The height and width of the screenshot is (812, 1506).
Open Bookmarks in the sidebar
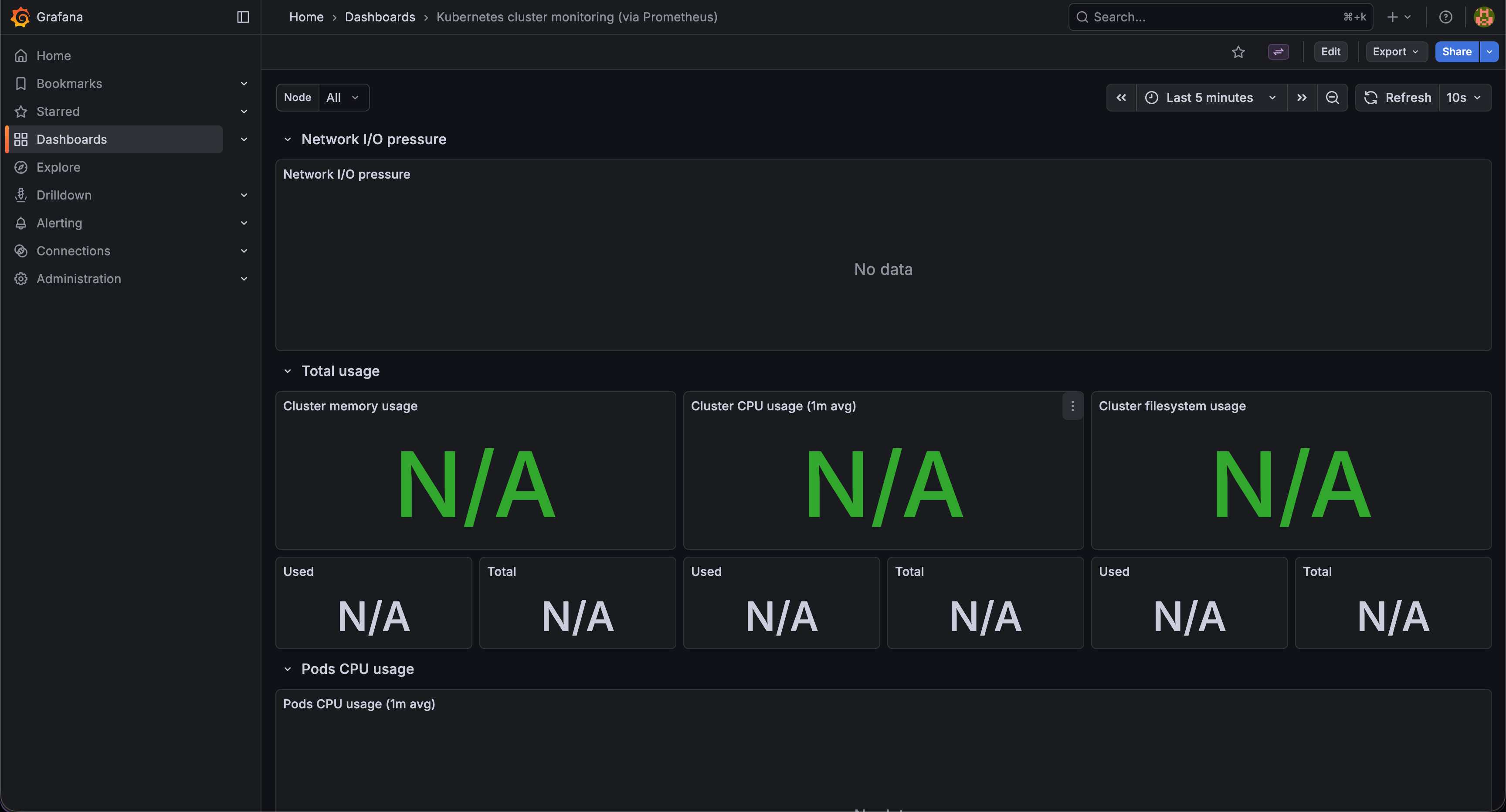69,84
